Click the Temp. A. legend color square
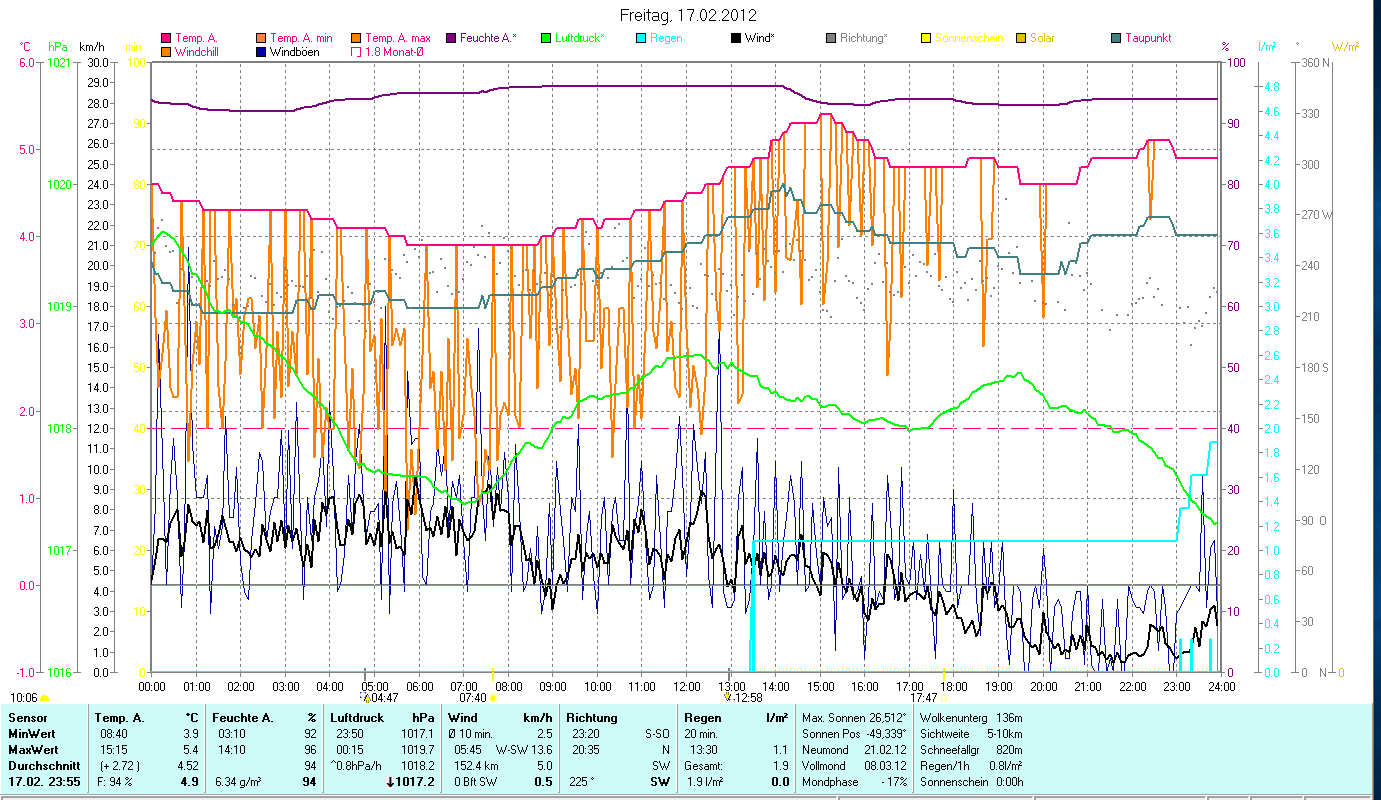This screenshot has width=1381, height=800. [x=166, y=38]
